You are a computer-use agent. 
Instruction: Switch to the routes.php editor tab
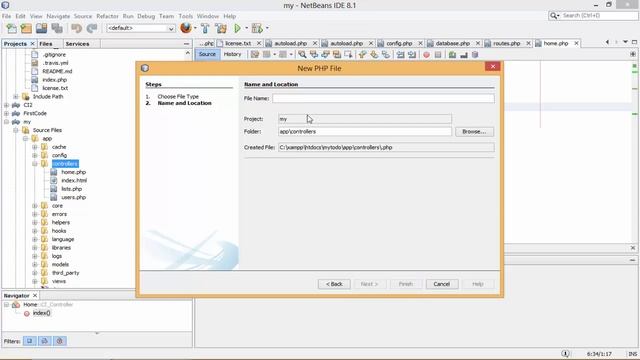506,43
